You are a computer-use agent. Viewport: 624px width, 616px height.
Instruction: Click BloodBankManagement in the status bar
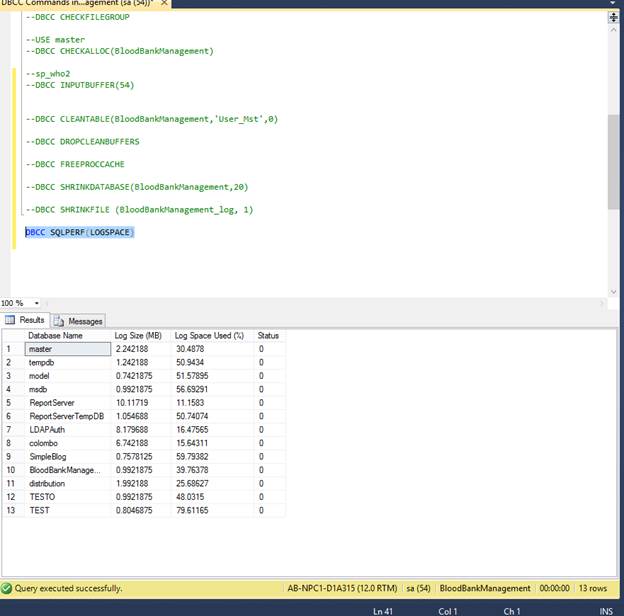coord(485,588)
